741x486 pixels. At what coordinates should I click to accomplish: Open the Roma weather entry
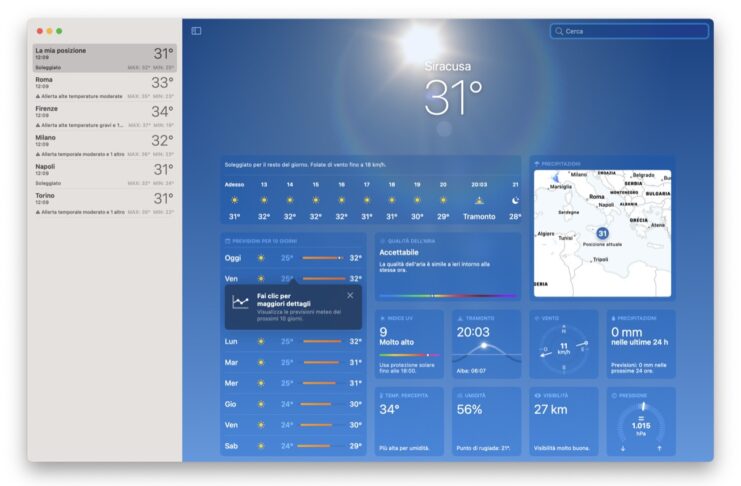tap(104, 87)
